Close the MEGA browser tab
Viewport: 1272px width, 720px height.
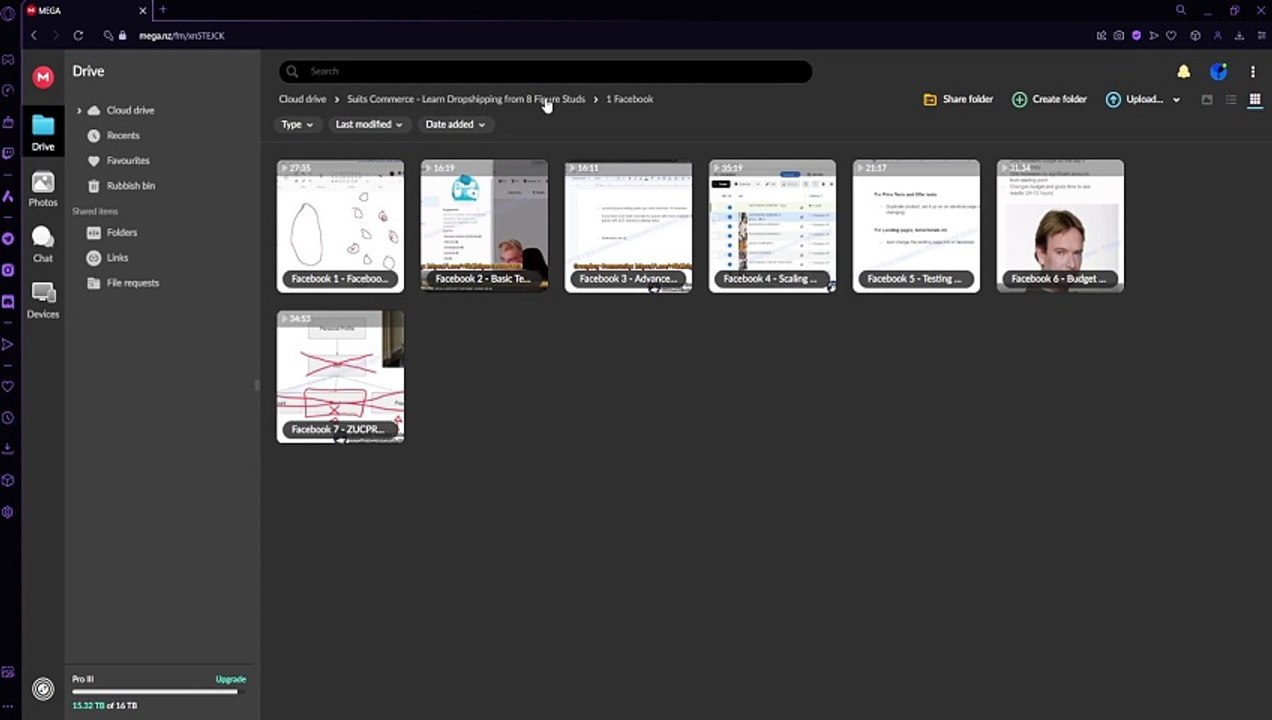tap(142, 10)
